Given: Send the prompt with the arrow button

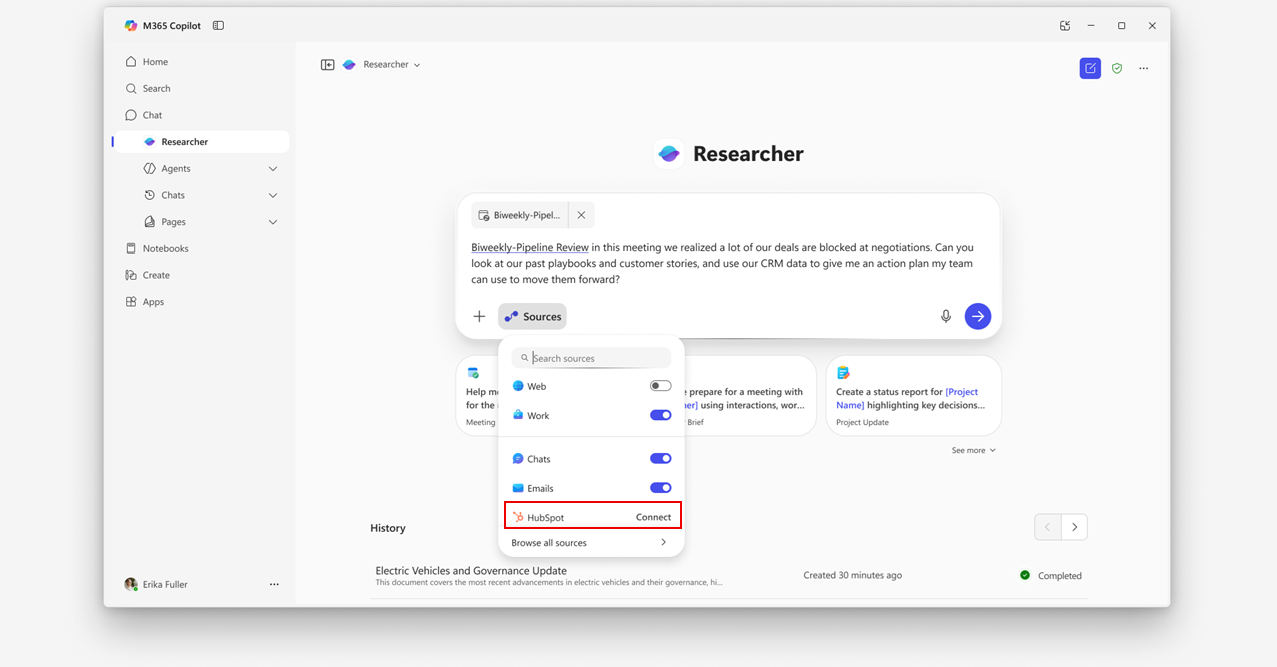Looking at the screenshot, I should (x=977, y=316).
